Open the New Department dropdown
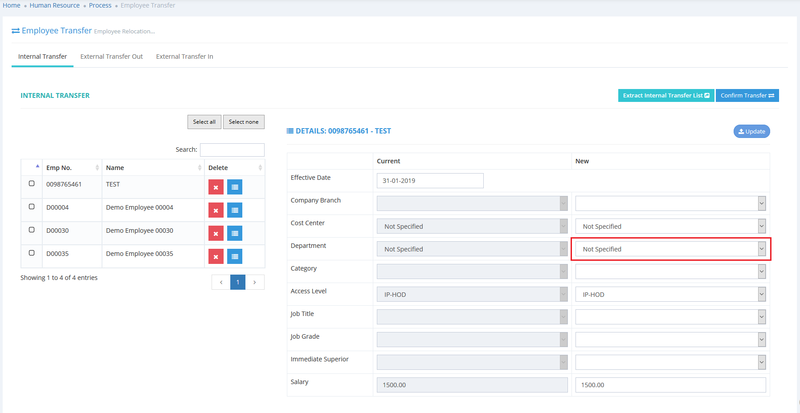Image resolution: width=800 pixels, height=413 pixels. [x=670, y=249]
